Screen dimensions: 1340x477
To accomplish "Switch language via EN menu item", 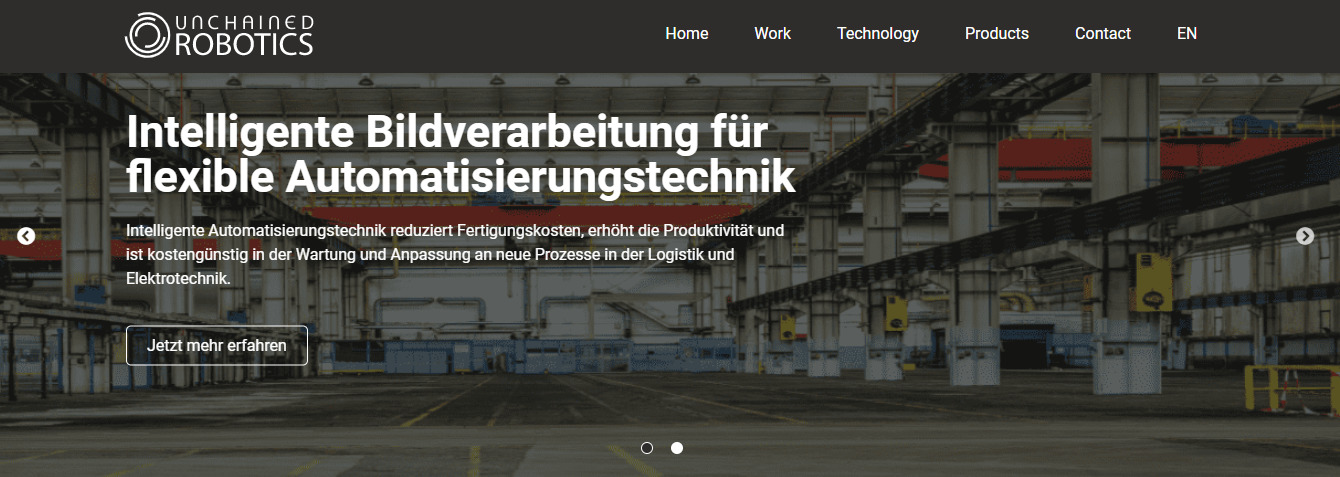I will pyautogui.click(x=1187, y=33).
